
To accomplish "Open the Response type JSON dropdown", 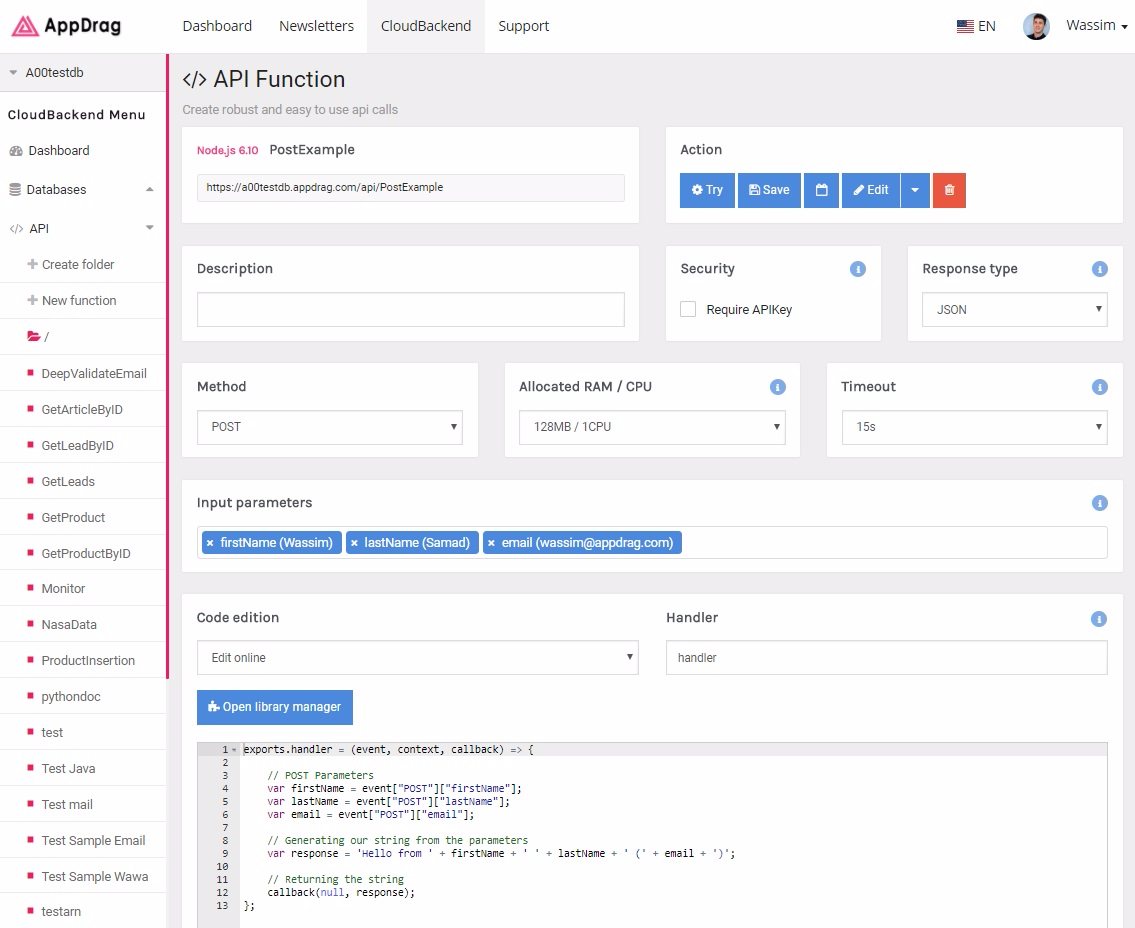I will pyautogui.click(x=1014, y=310).
